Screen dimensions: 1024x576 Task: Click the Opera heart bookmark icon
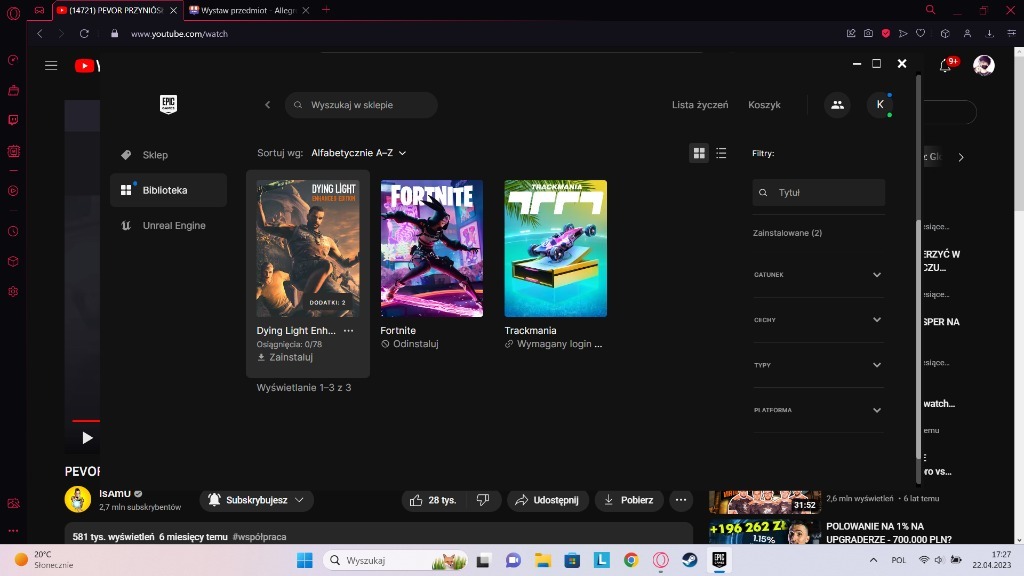tap(920, 33)
